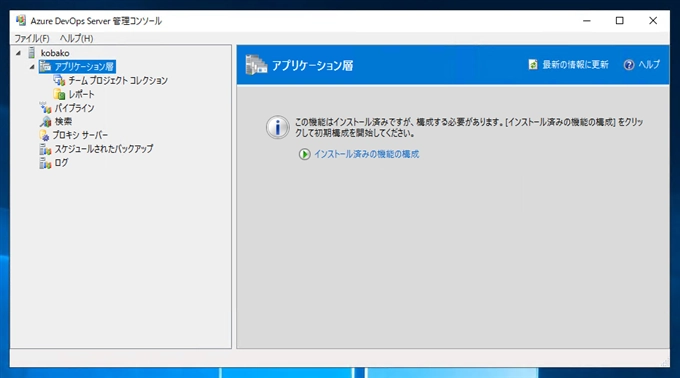The image size is (680, 378).
Task: Click the スケジュールされたバックアップ icon
Action: pyautogui.click(x=45, y=149)
